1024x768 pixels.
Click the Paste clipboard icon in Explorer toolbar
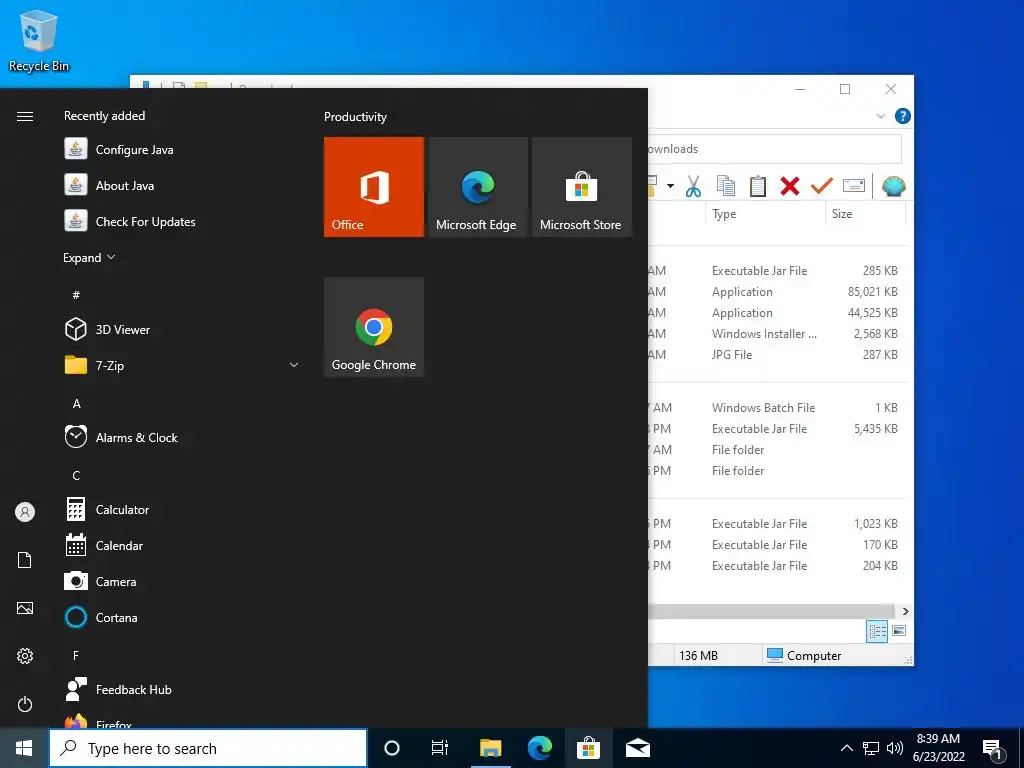[x=758, y=186]
